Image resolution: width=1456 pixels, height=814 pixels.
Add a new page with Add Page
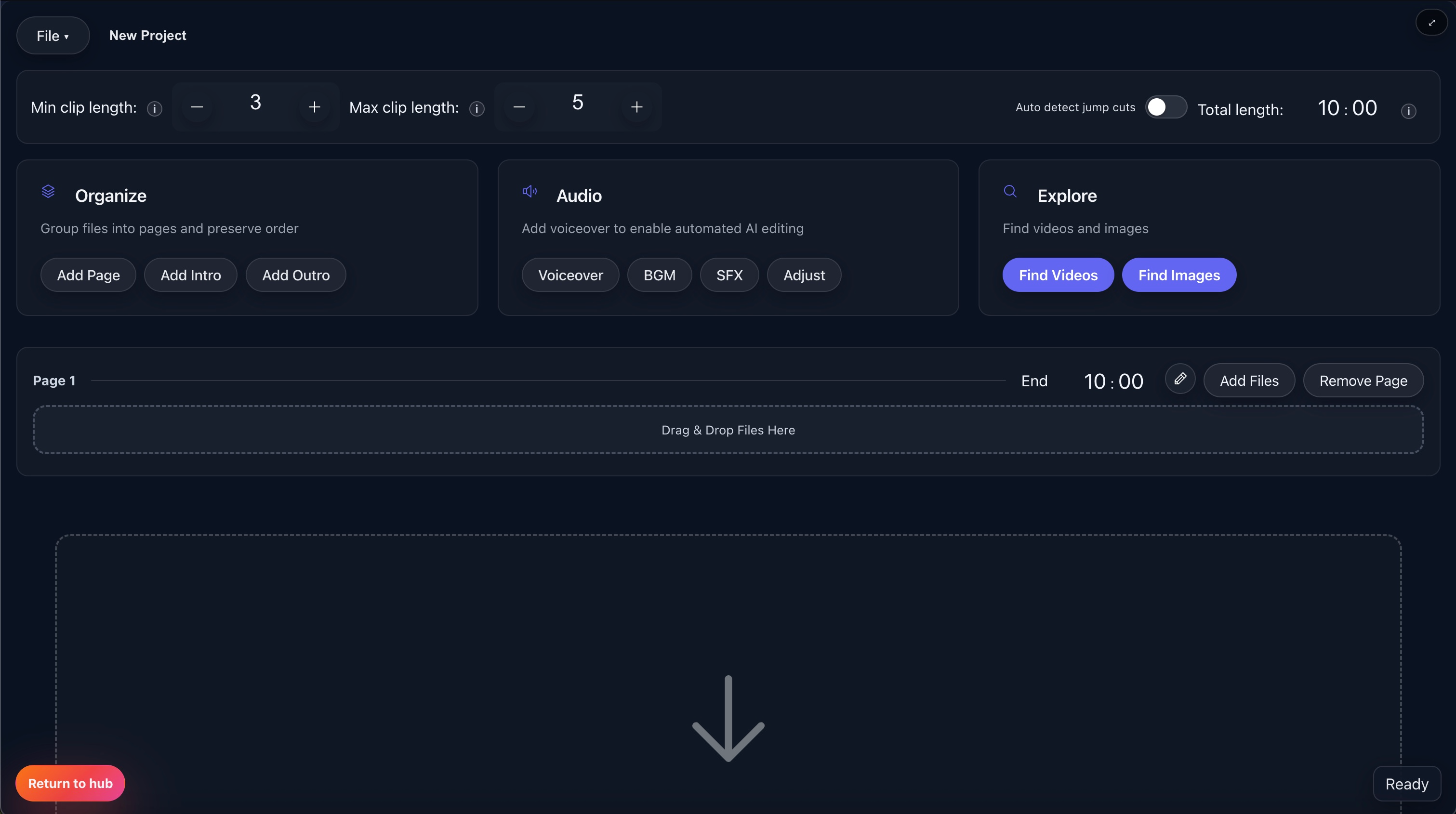click(x=88, y=275)
